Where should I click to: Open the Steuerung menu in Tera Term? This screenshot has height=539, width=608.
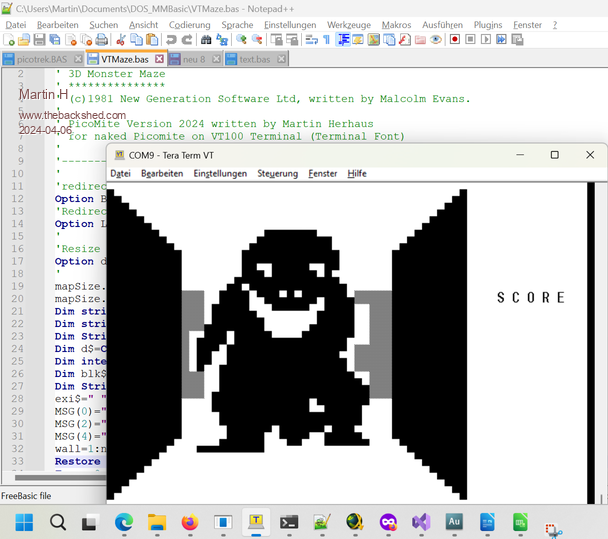(277, 173)
